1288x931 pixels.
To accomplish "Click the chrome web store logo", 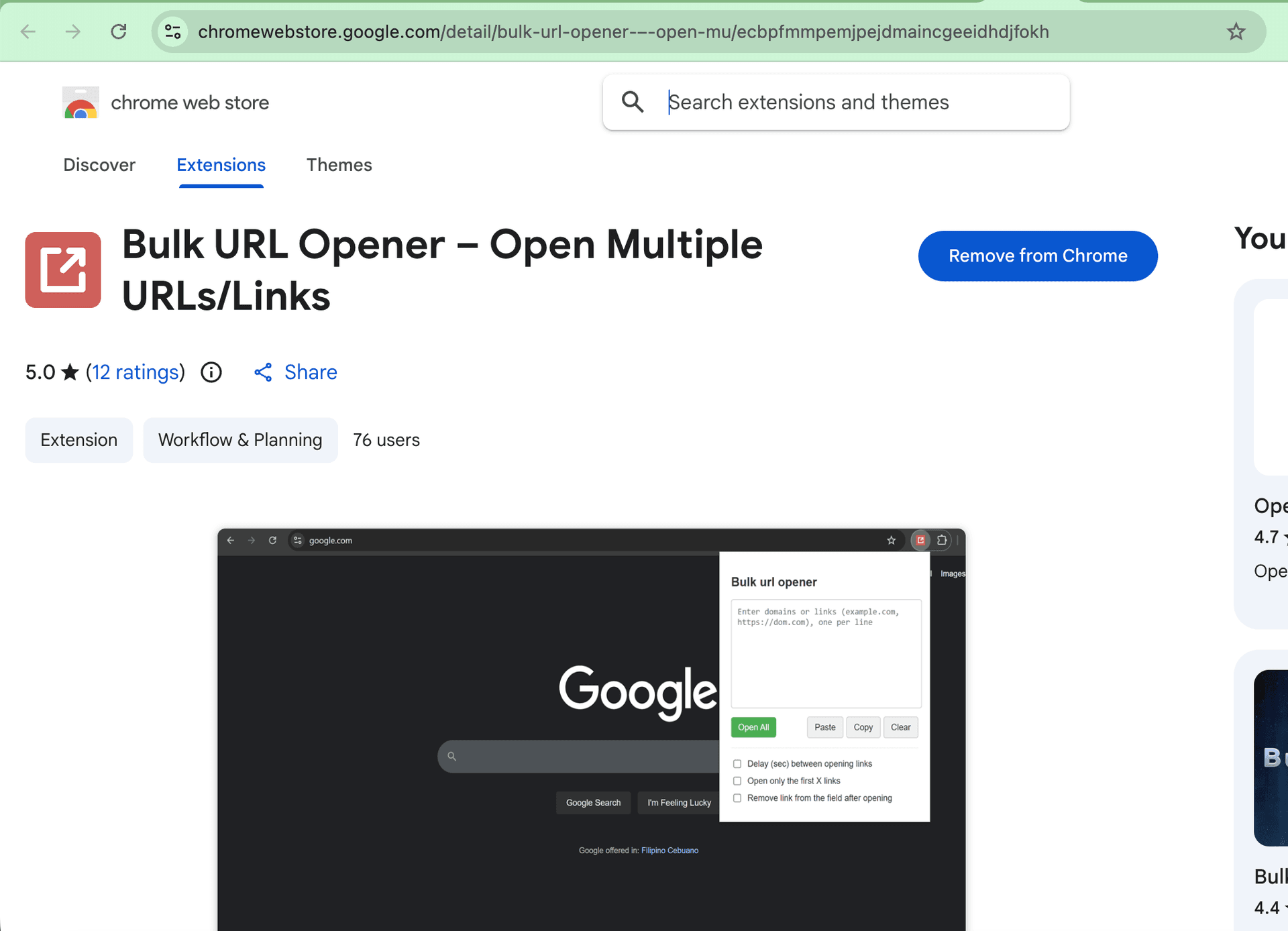I will [x=80, y=102].
